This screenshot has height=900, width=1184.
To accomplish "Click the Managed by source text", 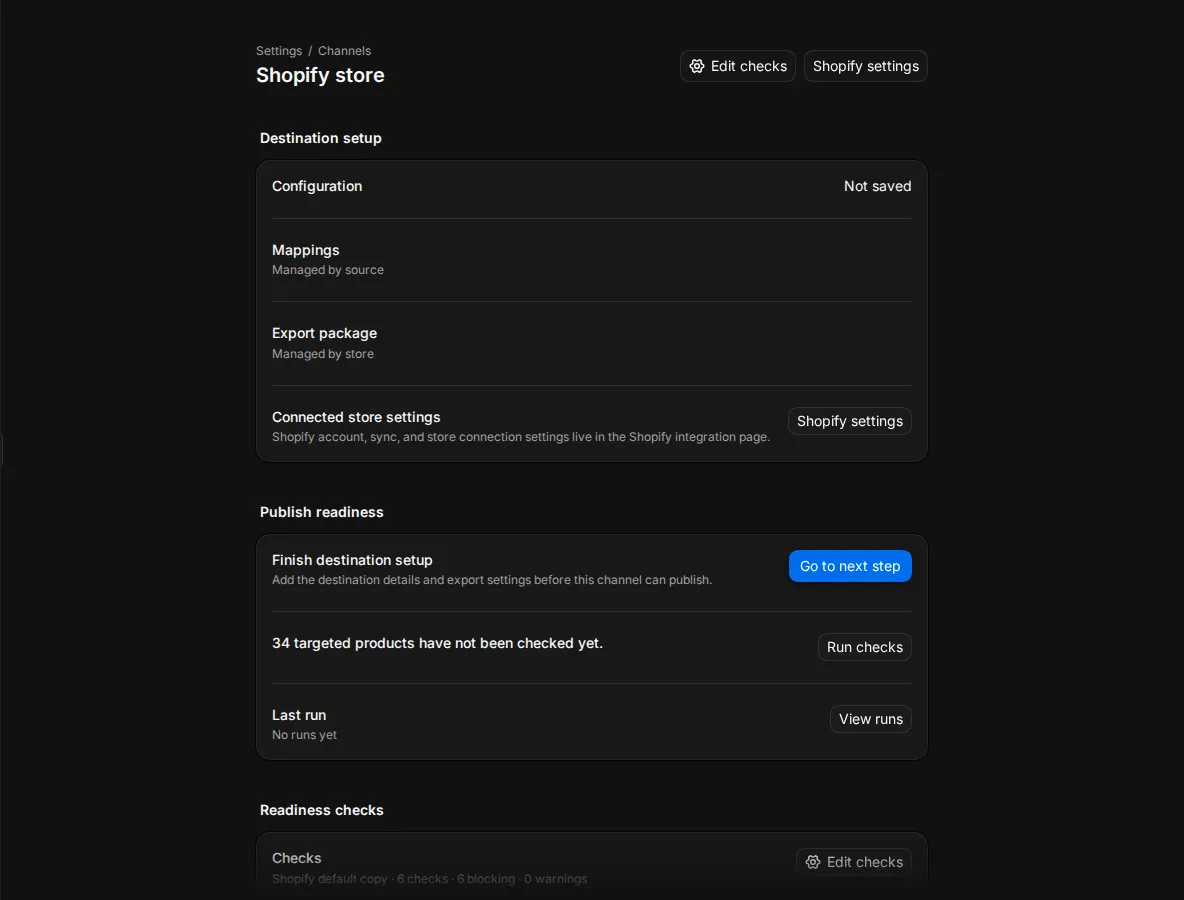I will [x=328, y=270].
